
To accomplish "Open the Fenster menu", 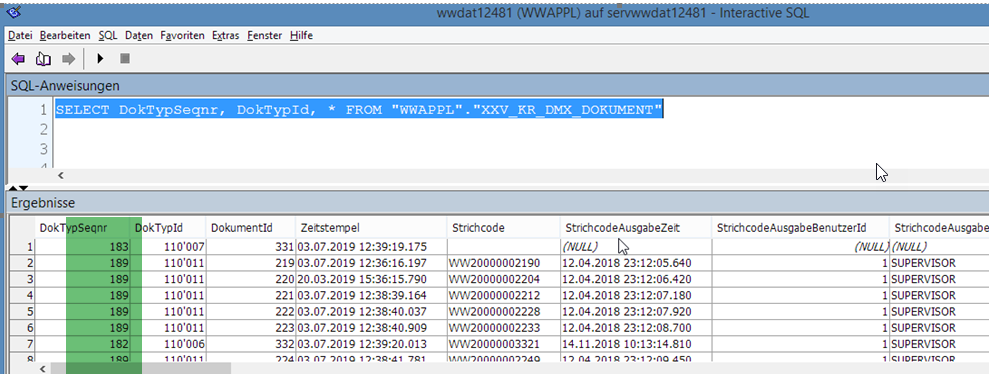I will tap(264, 35).
